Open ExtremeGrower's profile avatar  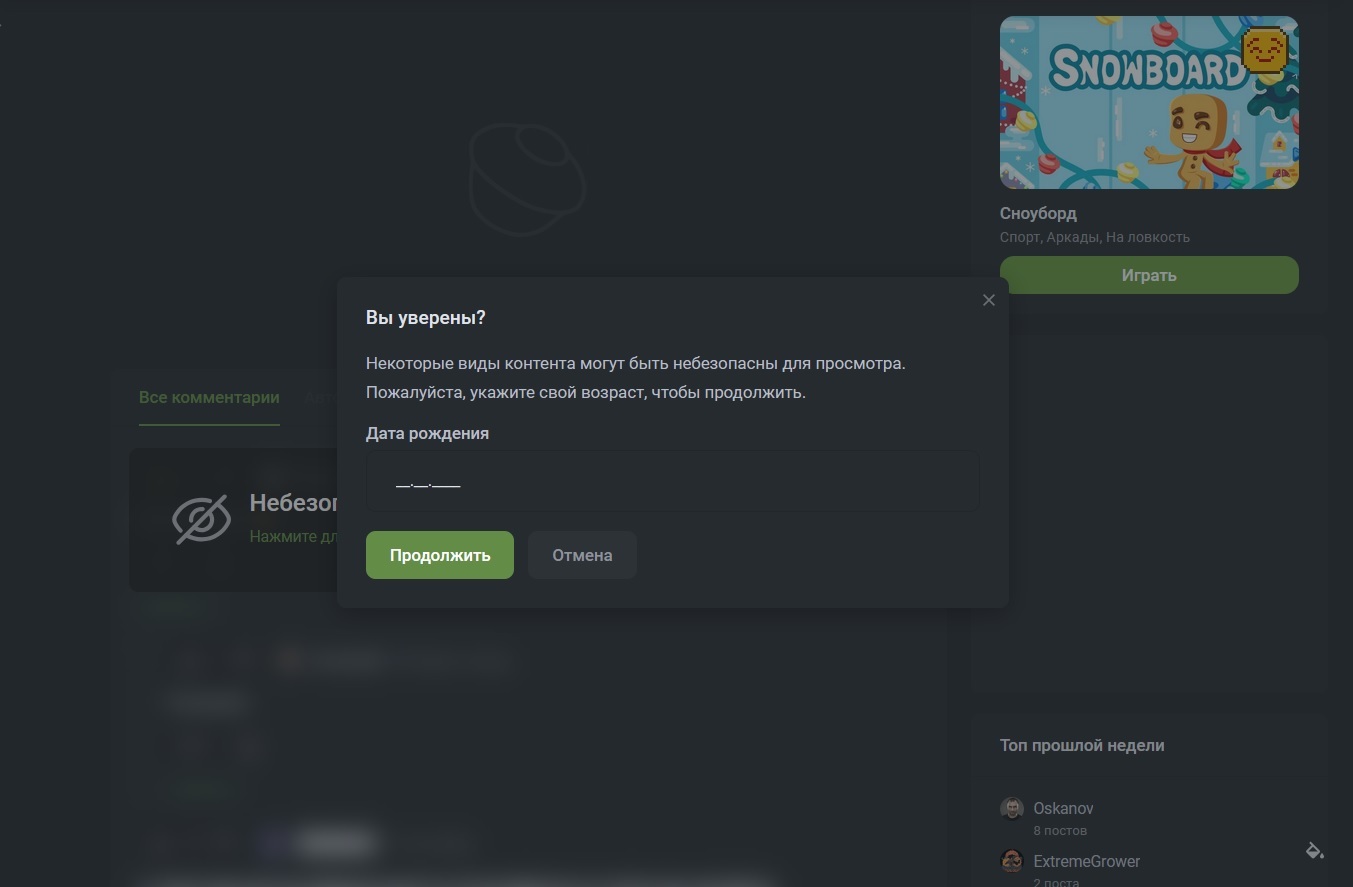click(x=1012, y=861)
